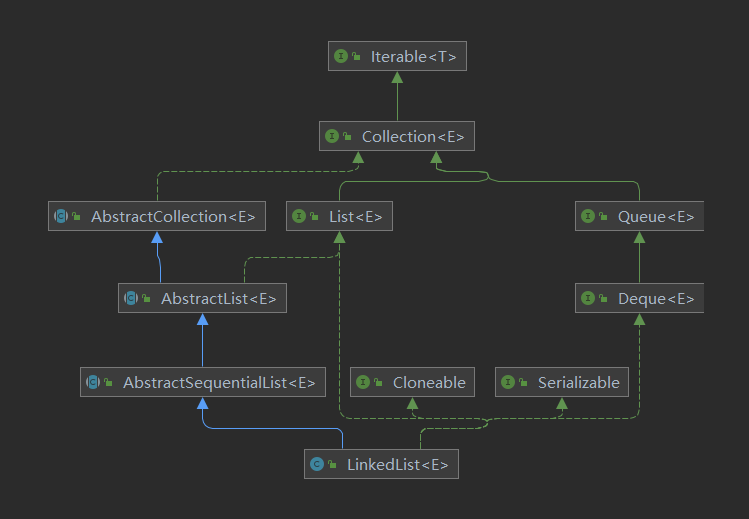Click the abstract class icon on AbstractList<E>
This screenshot has height=519, width=749.
point(131,298)
